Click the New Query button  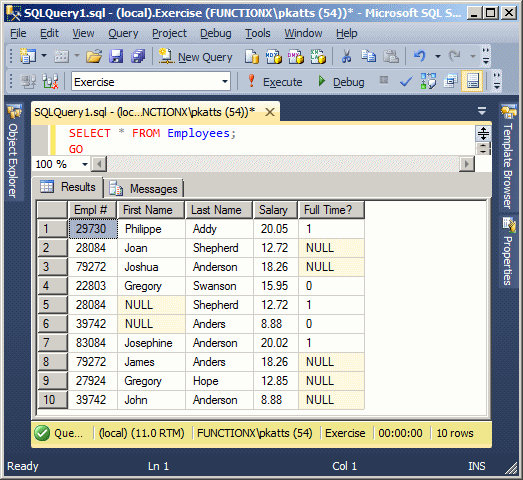click(196, 57)
